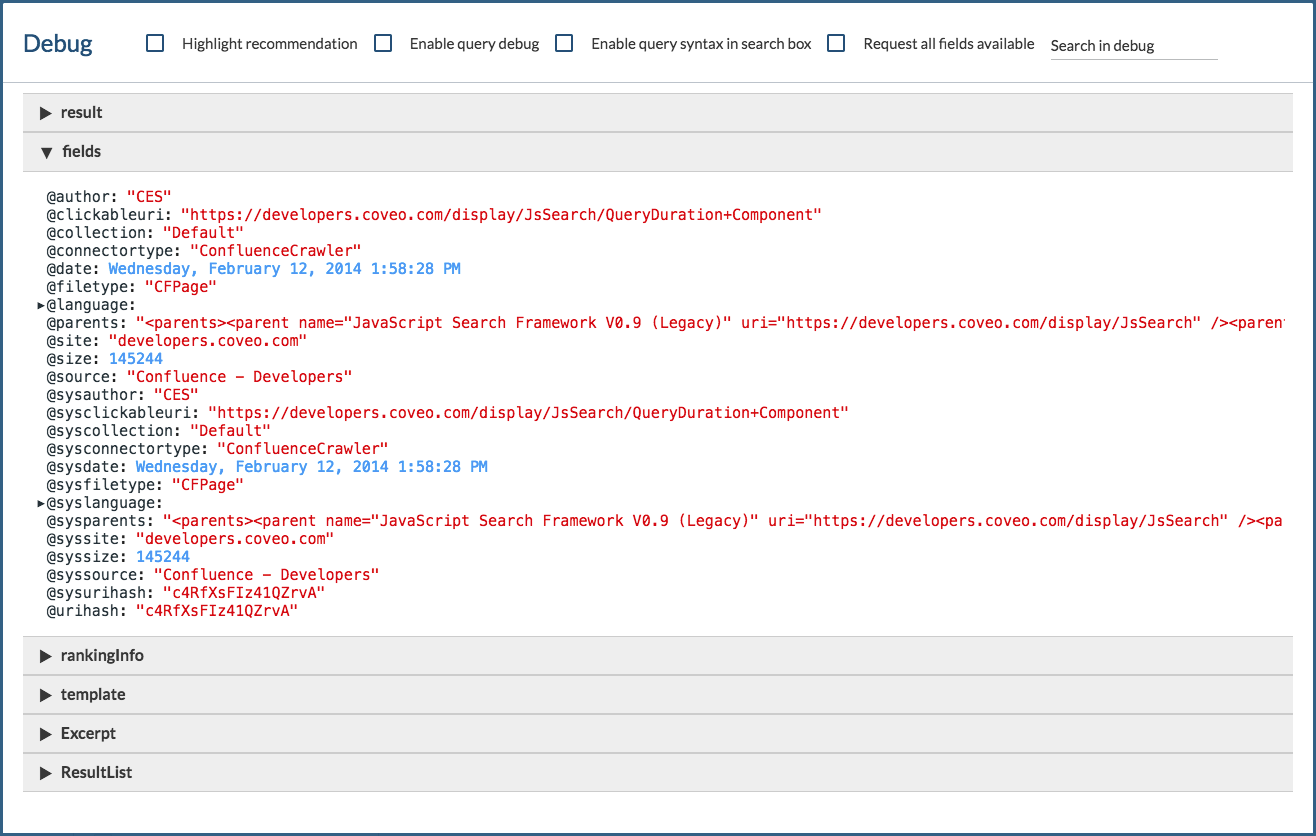The width and height of the screenshot is (1316, 836).
Task: Click the @sysconnectortype value
Action: tap(302, 449)
